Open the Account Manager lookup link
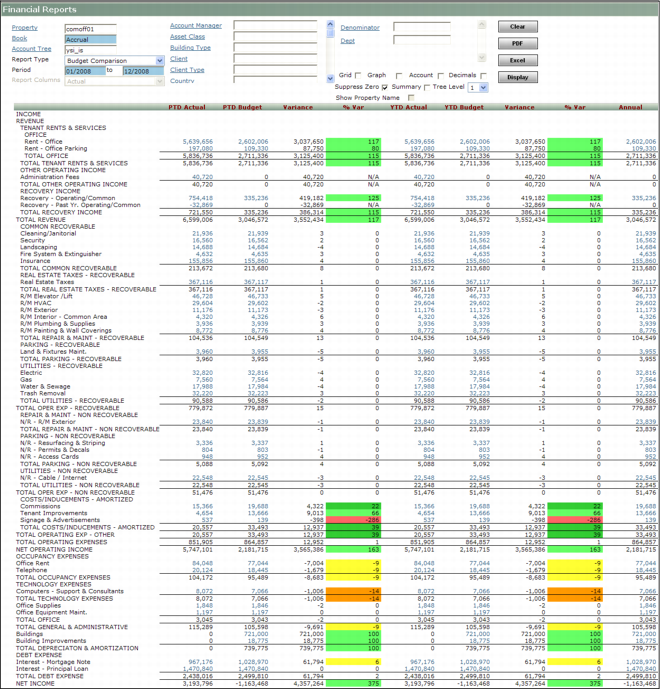This screenshot has height=689, width=660. click(x=196, y=25)
